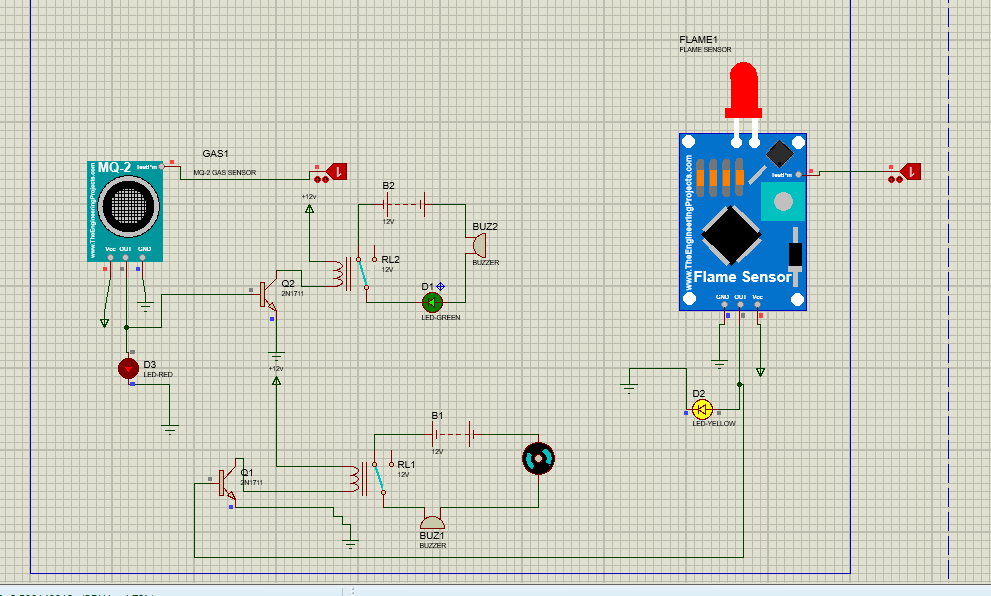
Task: Click the 'FLAME SENSOR' value text
Action: (705, 49)
